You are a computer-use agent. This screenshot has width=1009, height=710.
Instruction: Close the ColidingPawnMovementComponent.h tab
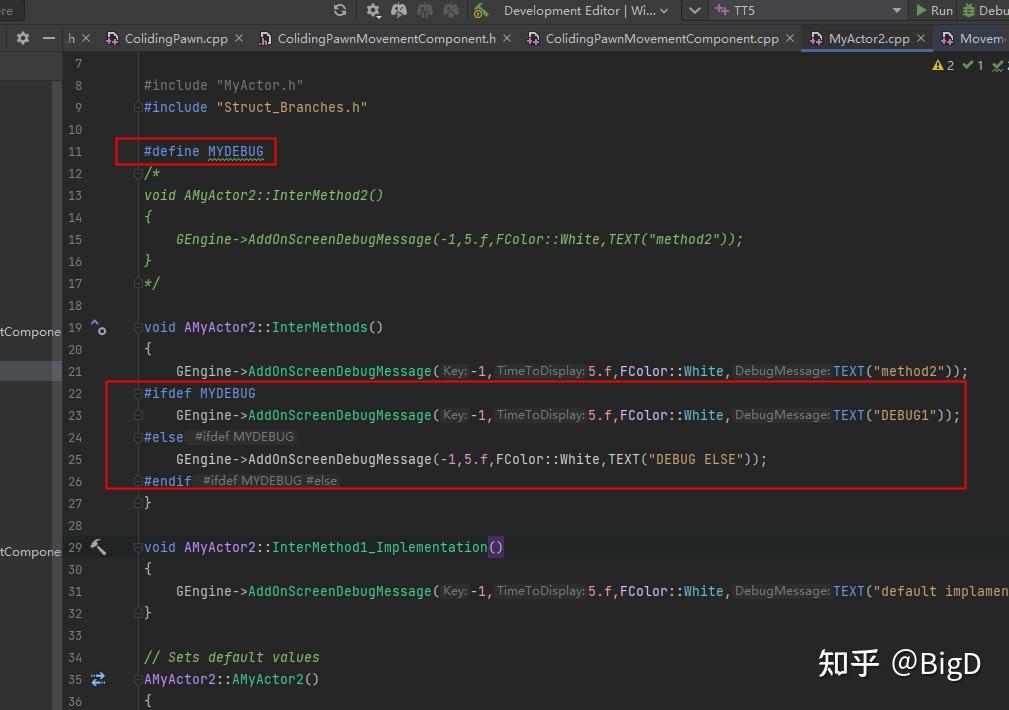(507, 39)
